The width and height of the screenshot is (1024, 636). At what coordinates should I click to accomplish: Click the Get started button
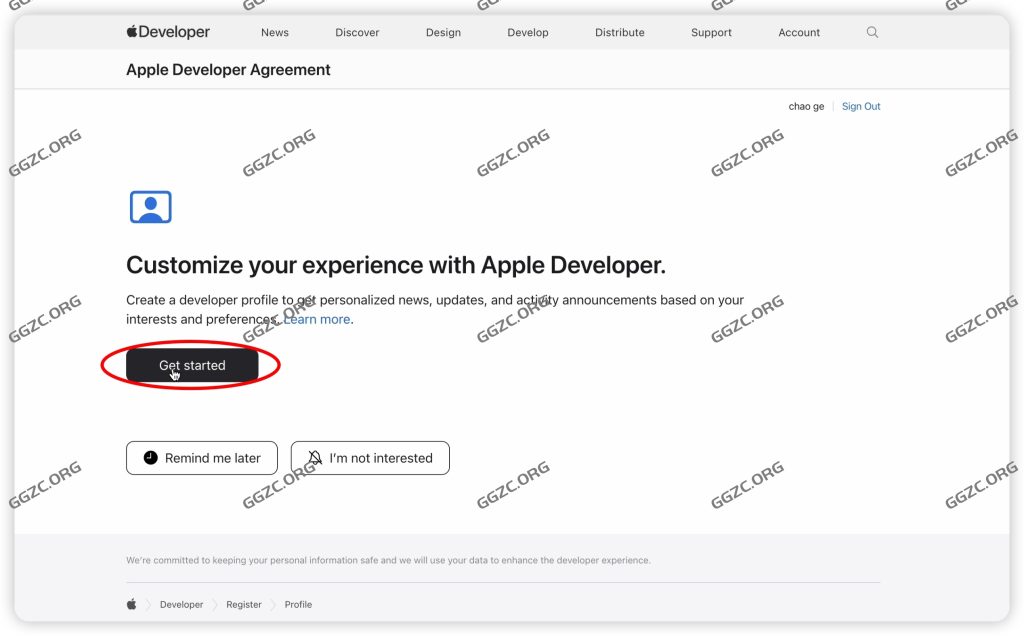click(x=190, y=364)
